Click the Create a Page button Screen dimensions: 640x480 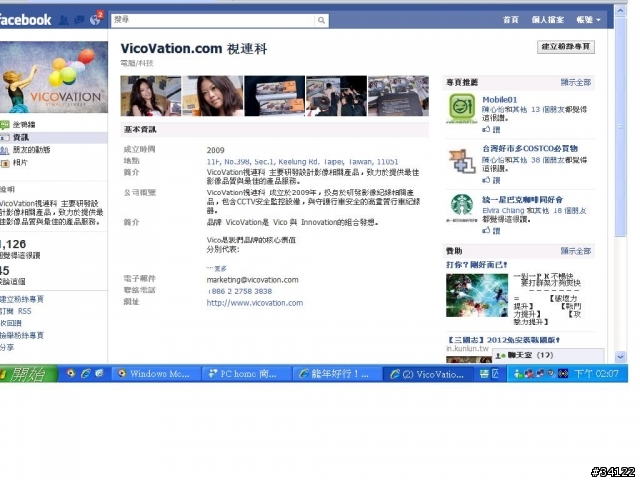pyautogui.click(x=566, y=47)
